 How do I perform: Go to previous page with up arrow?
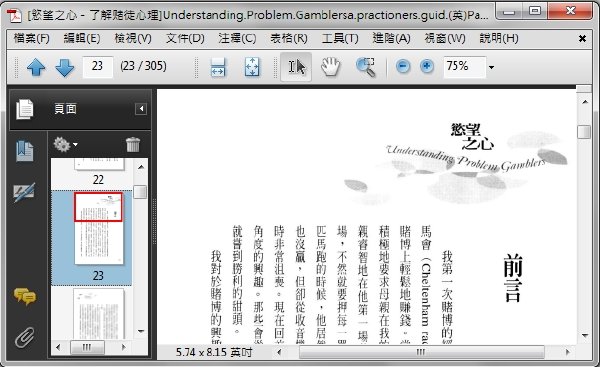(x=36, y=67)
